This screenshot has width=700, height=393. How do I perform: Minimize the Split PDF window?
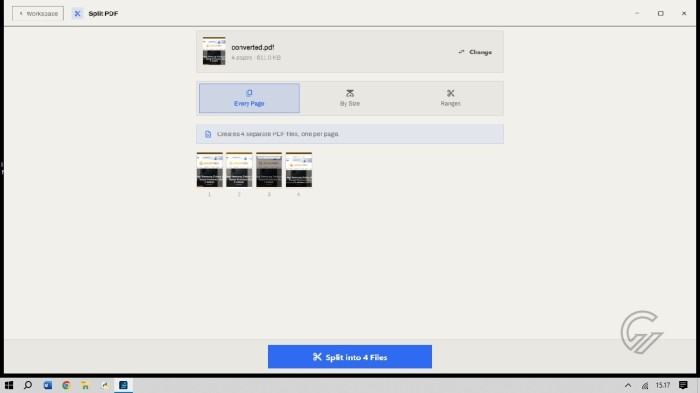[637, 13]
